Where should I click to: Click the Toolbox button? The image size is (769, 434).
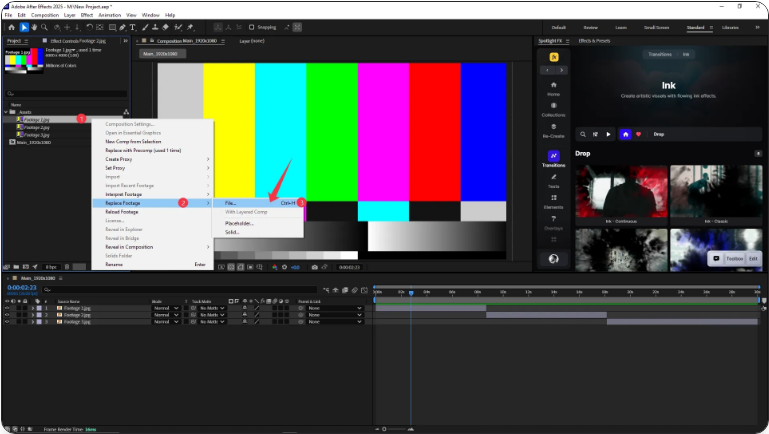[734, 257]
